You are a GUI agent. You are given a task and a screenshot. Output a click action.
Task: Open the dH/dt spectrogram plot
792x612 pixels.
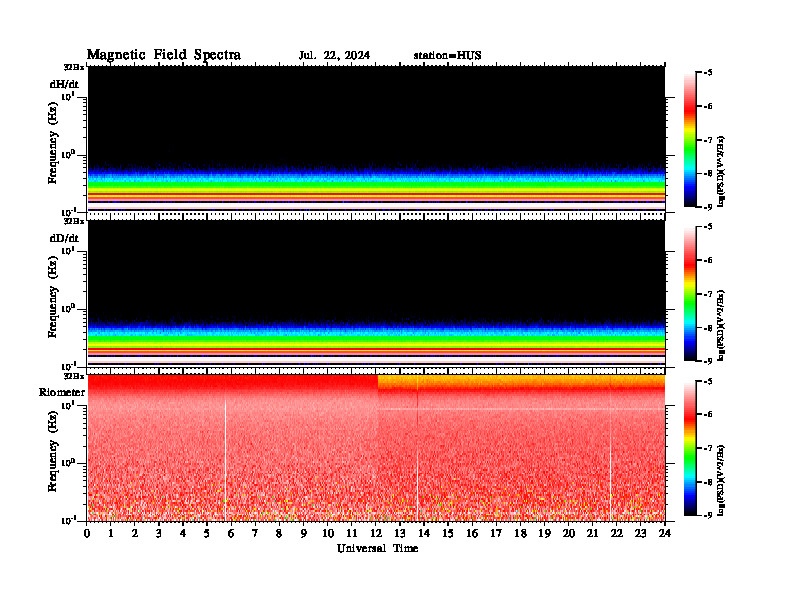[376, 139]
